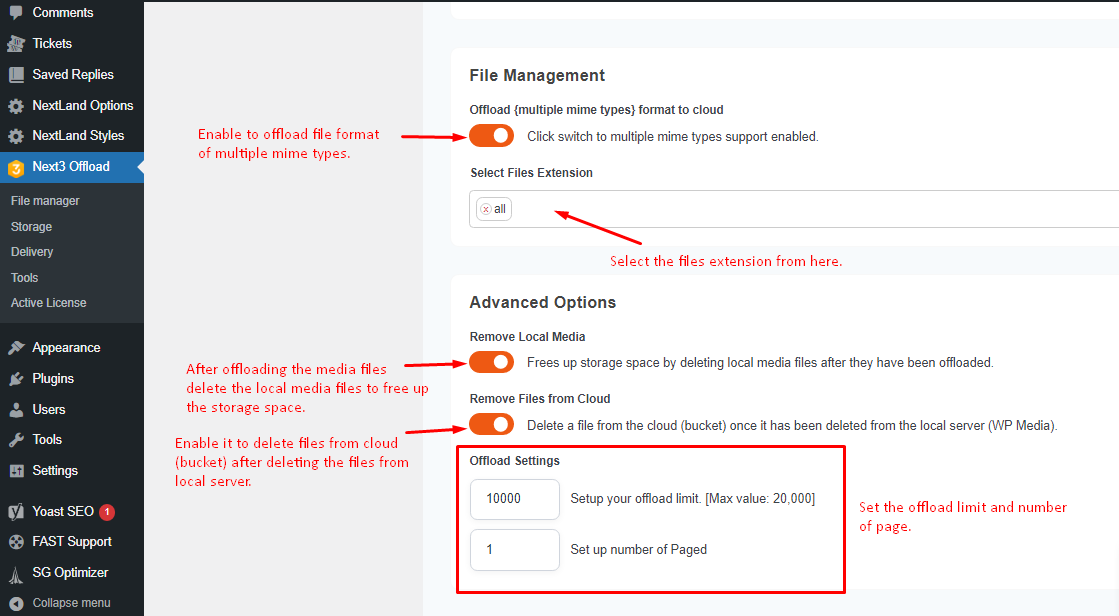Open the Delivery menu item
1119x616 pixels.
tap(31, 251)
